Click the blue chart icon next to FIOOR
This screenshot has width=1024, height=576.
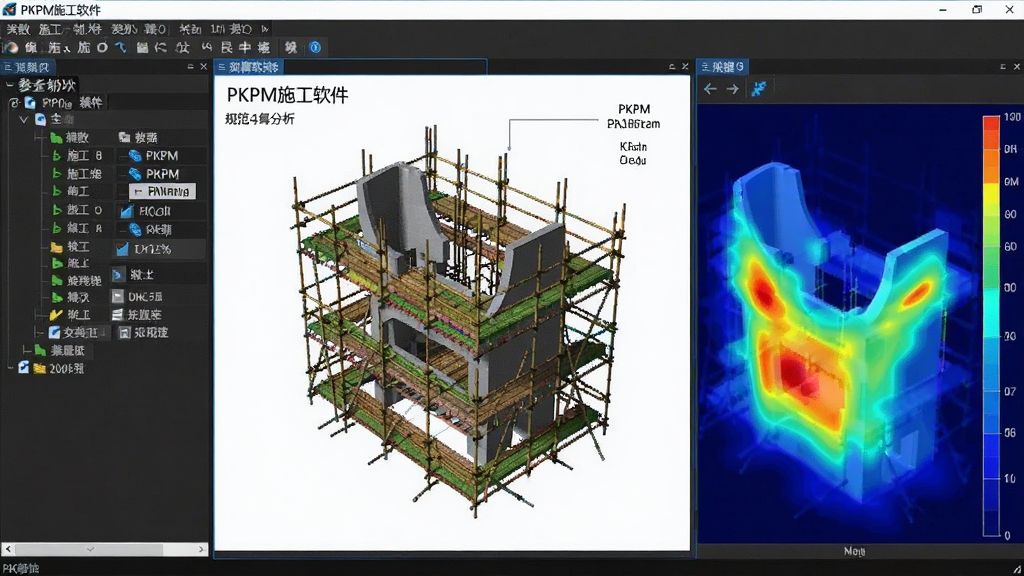click(127, 211)
